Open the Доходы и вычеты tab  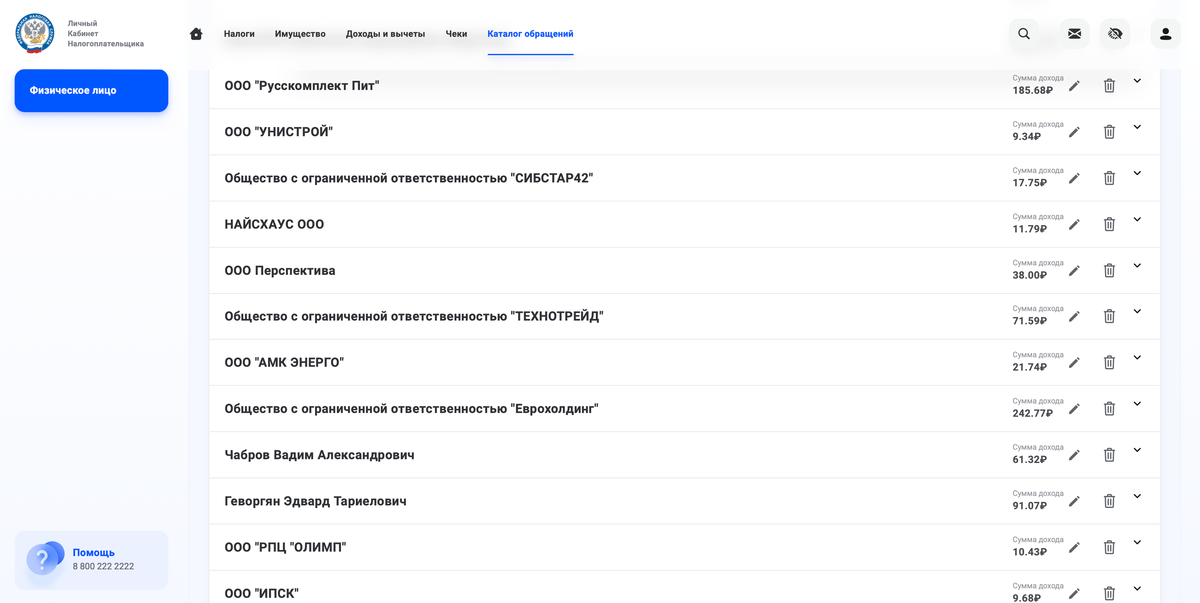[x=385, y=33]
